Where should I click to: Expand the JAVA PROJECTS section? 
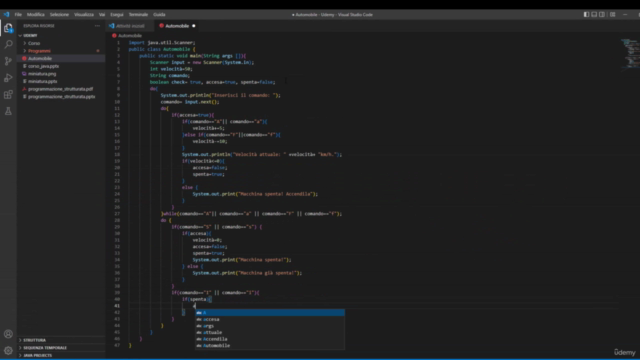tap(38, 356)
